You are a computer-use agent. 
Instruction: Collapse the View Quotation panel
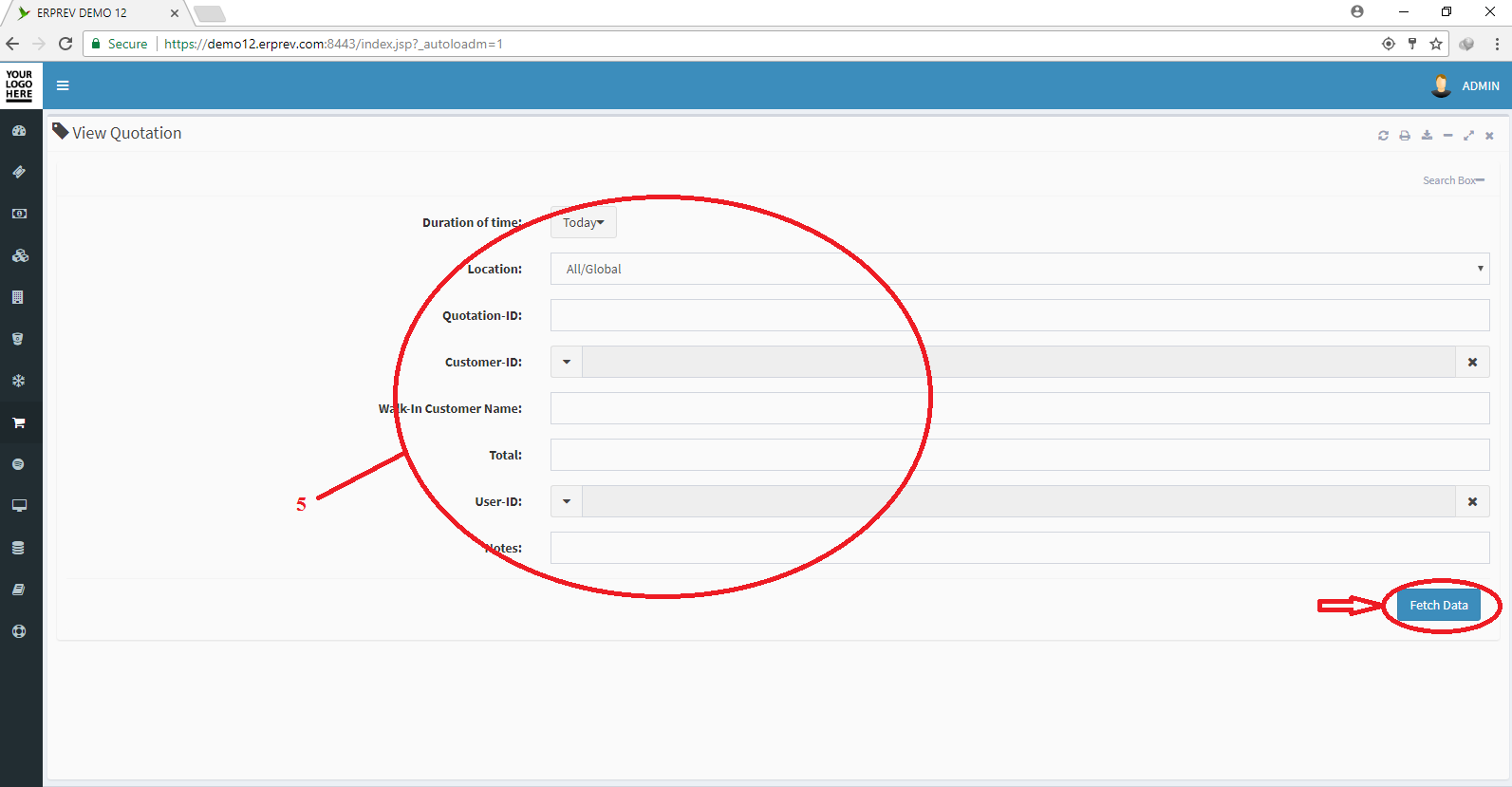(x=1447, y=136)
